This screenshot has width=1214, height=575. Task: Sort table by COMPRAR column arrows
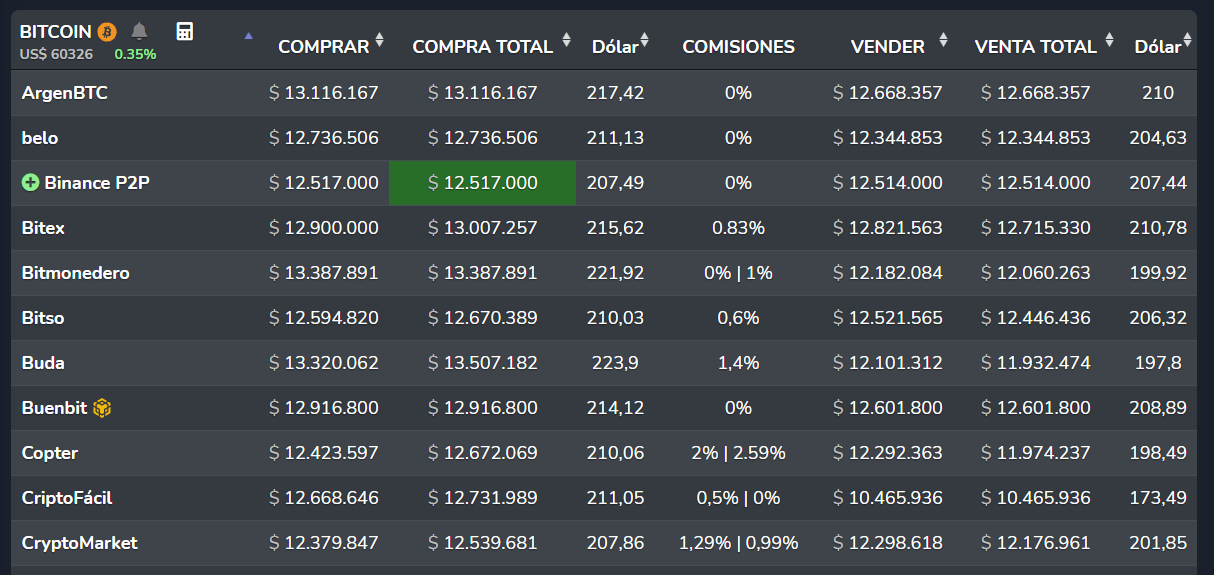pyautogui.click(x=379, y=42)
